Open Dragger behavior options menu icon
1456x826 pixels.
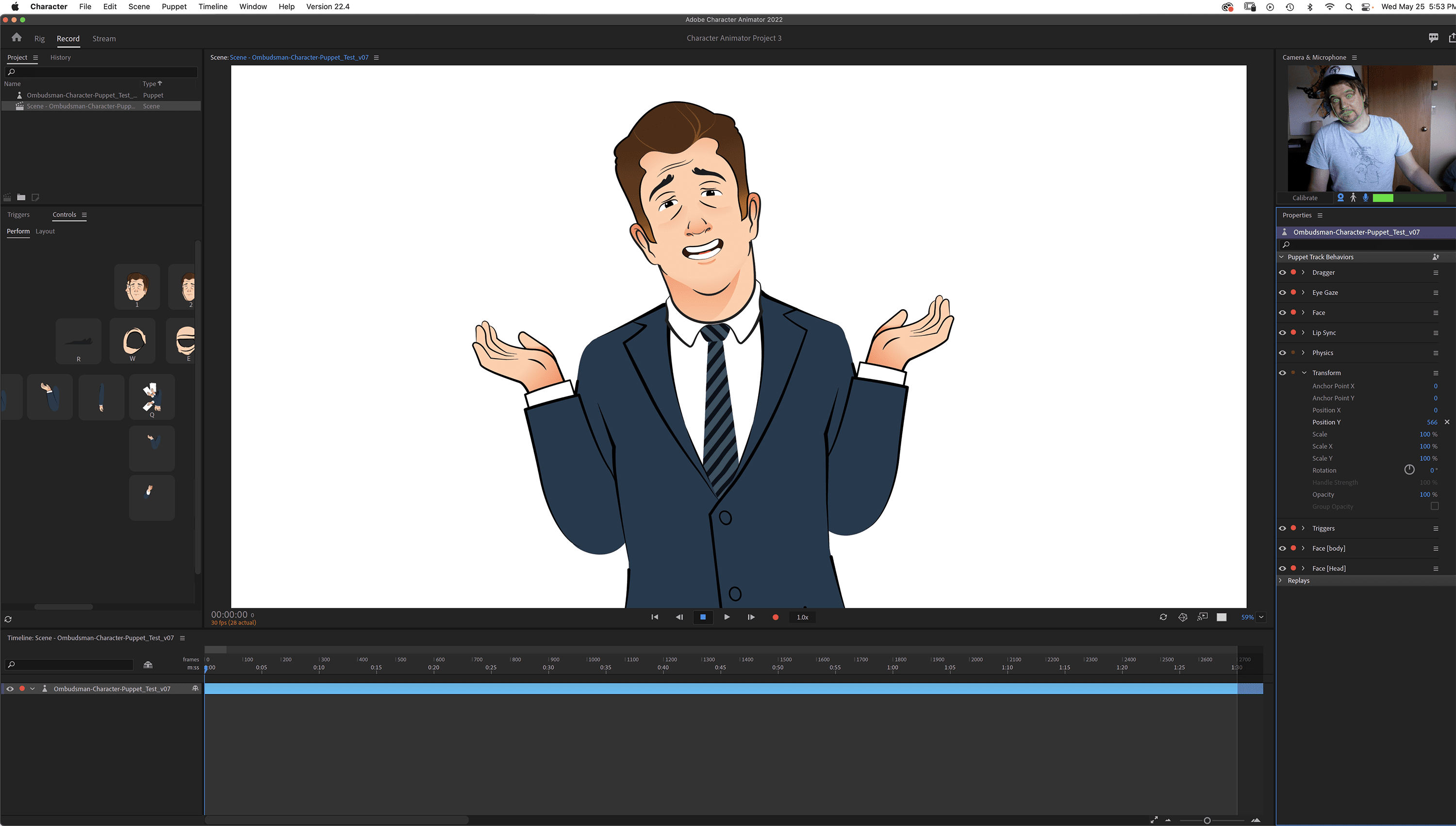1436,273
